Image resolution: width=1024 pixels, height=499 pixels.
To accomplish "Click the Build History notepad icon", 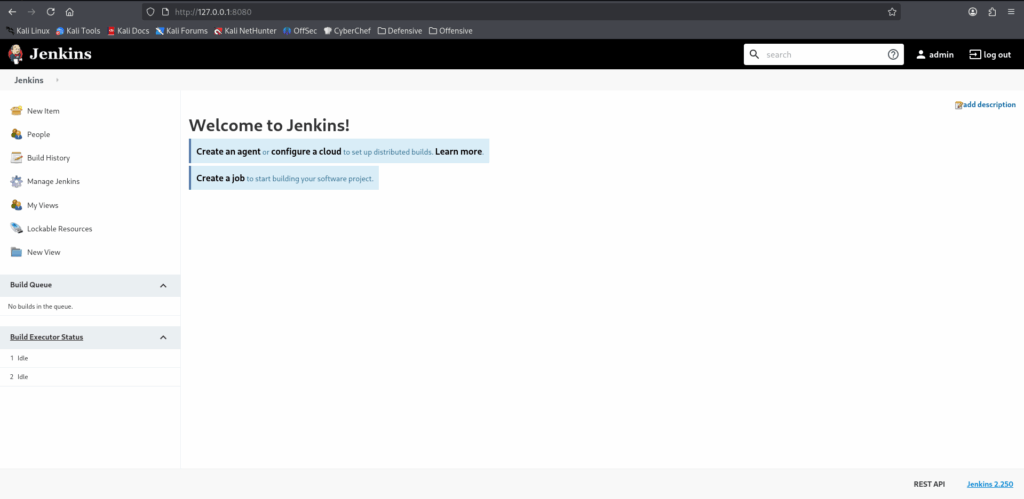I will coord(16,158).
